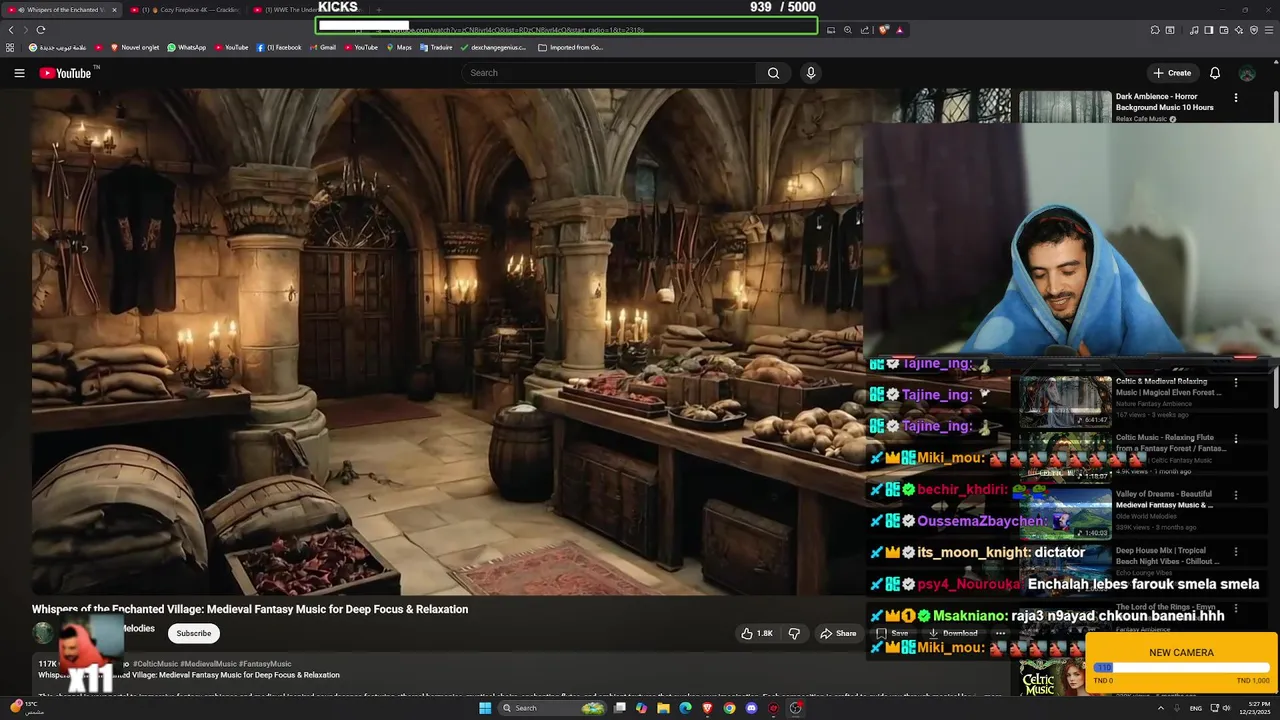Reload the page with refresh icon
Viewport: 1280px width, 720px height.
[40, 30]
